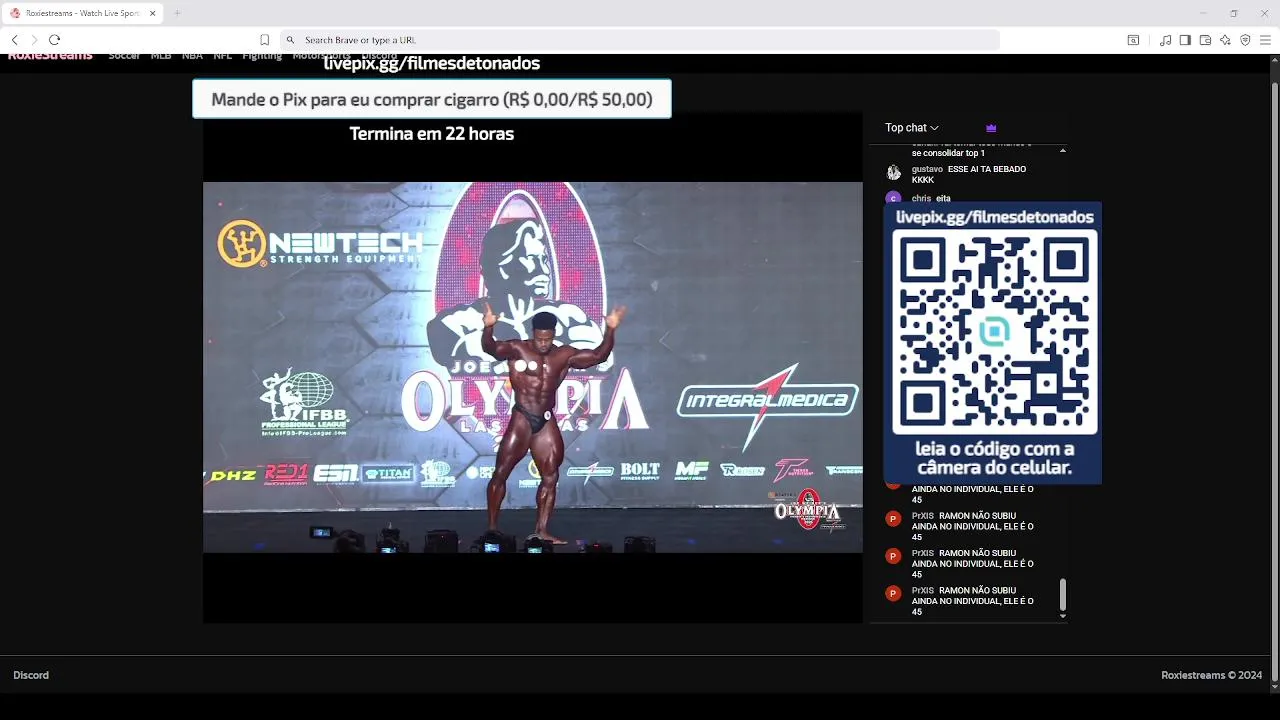
Task: Click the chat scrollbar down arrow
Action: click(x=1062, y=616)
